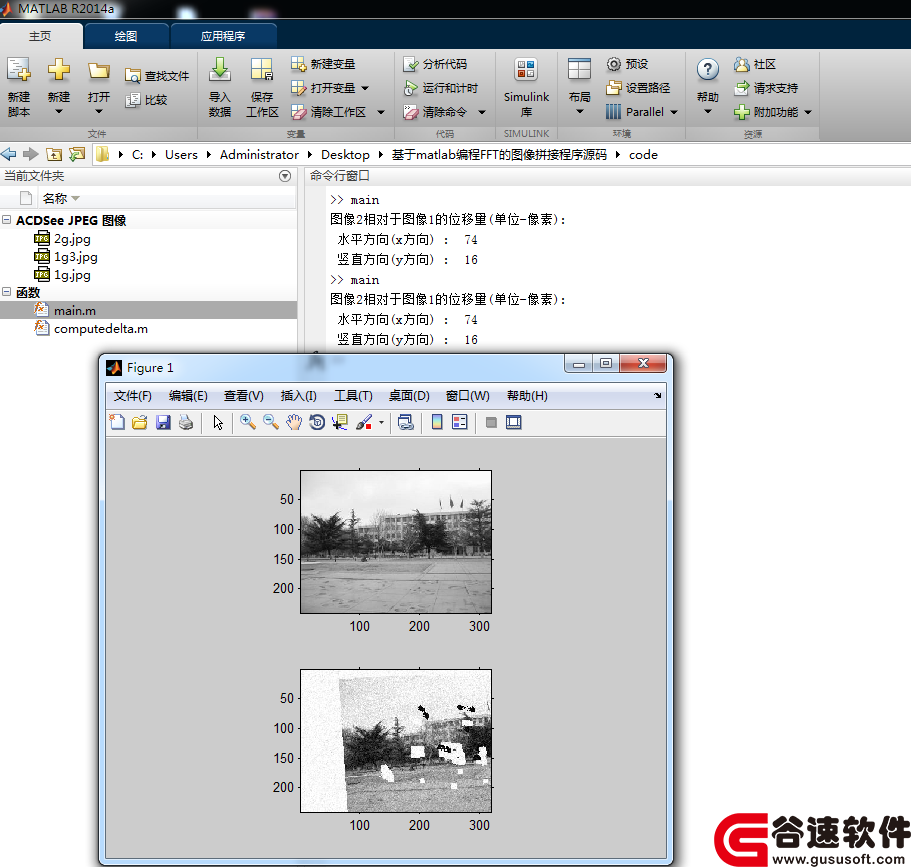
Task: Open the 编辑(E) menu in Figure 1
Action: (188, 396)
